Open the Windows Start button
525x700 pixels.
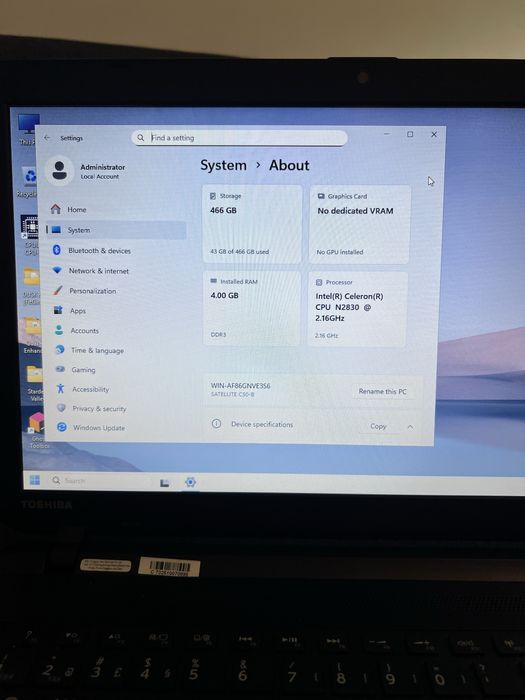[x=35, y=480]
